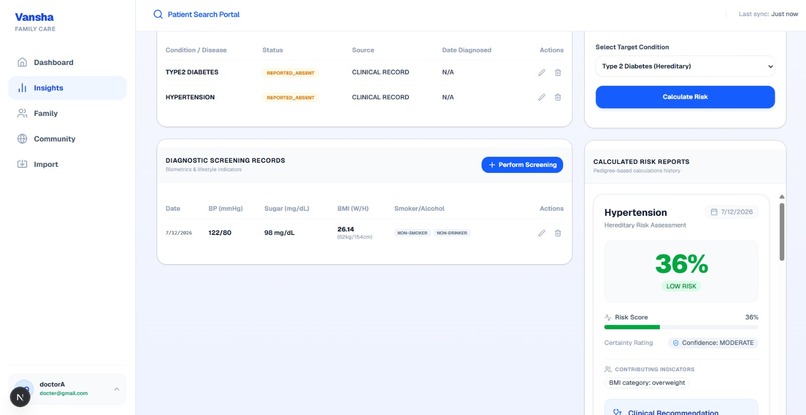The image size is (806, 415).
Task: Open the Select Target Condition dropdown
Action: tap(685, 66)
